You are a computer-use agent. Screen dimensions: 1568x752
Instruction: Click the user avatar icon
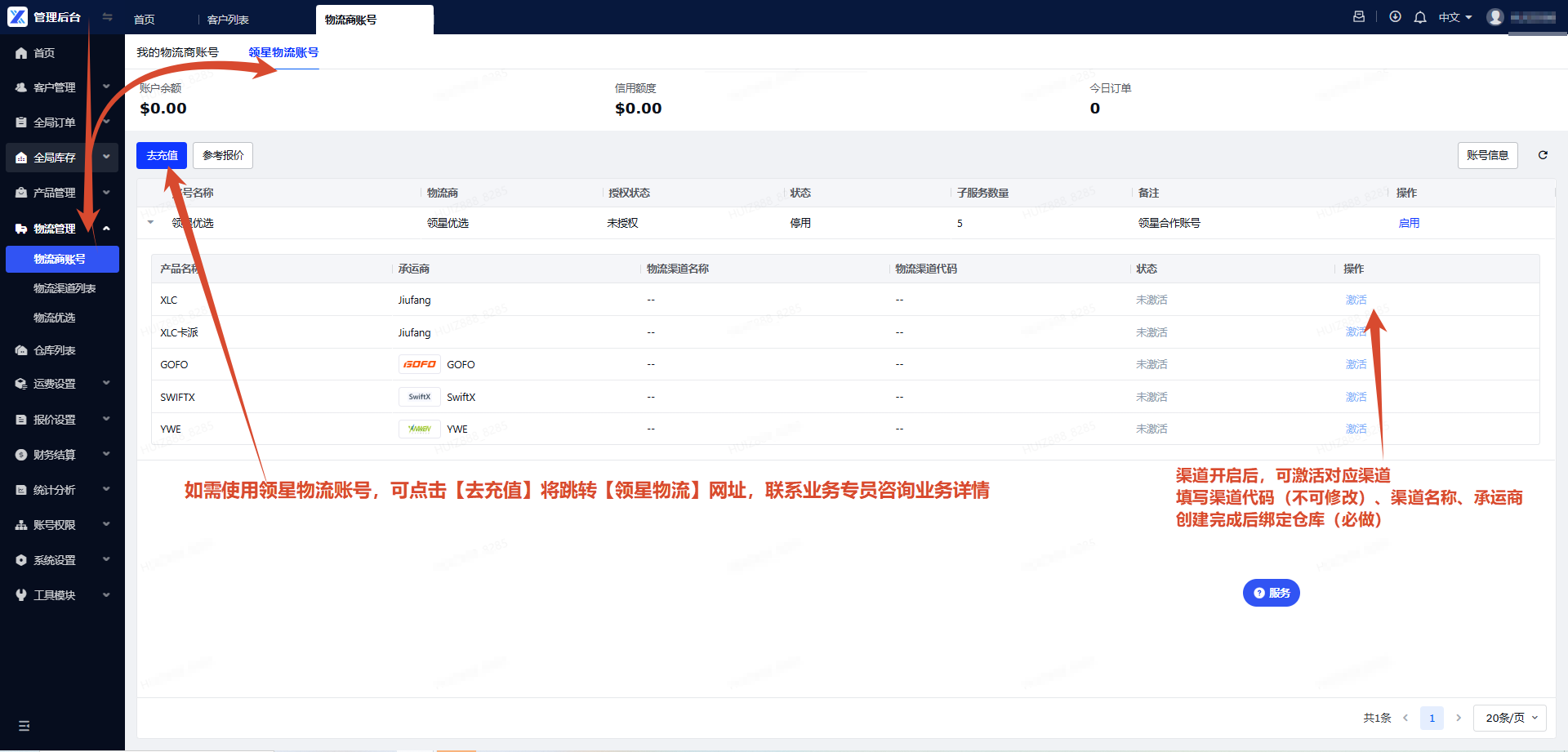tap(1495, 17)
